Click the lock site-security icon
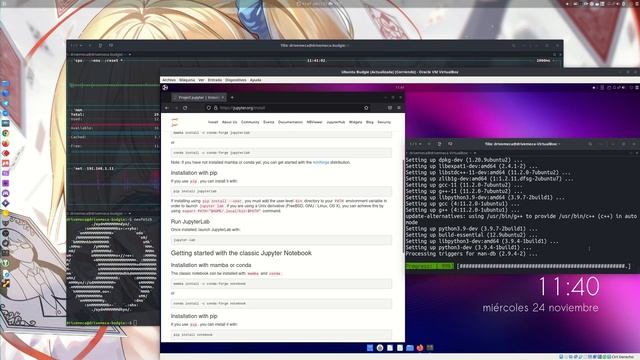Viewport: 640px width, 360px height. coord(216,108)
